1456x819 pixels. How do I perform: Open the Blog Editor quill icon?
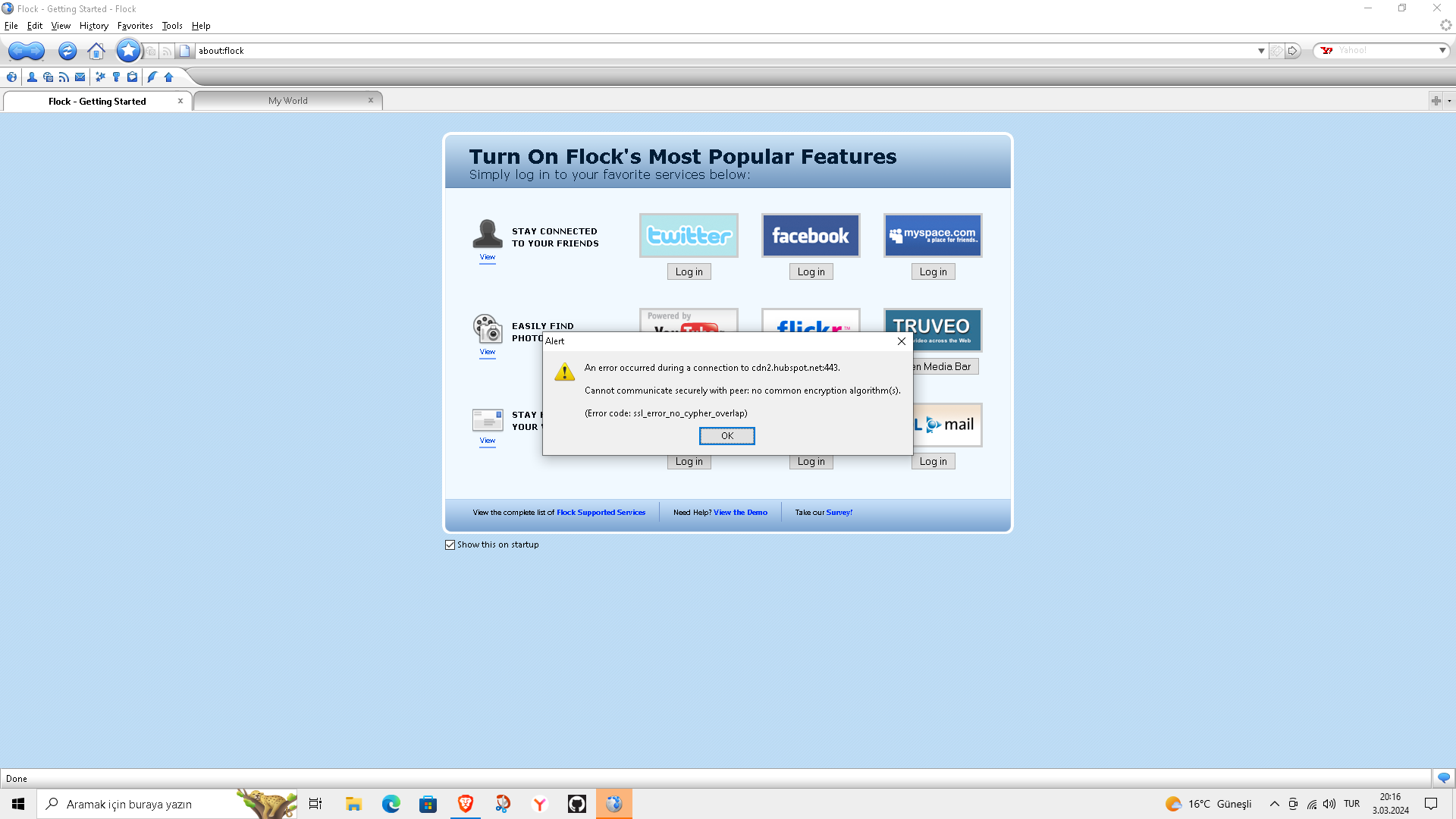(152, 77)
